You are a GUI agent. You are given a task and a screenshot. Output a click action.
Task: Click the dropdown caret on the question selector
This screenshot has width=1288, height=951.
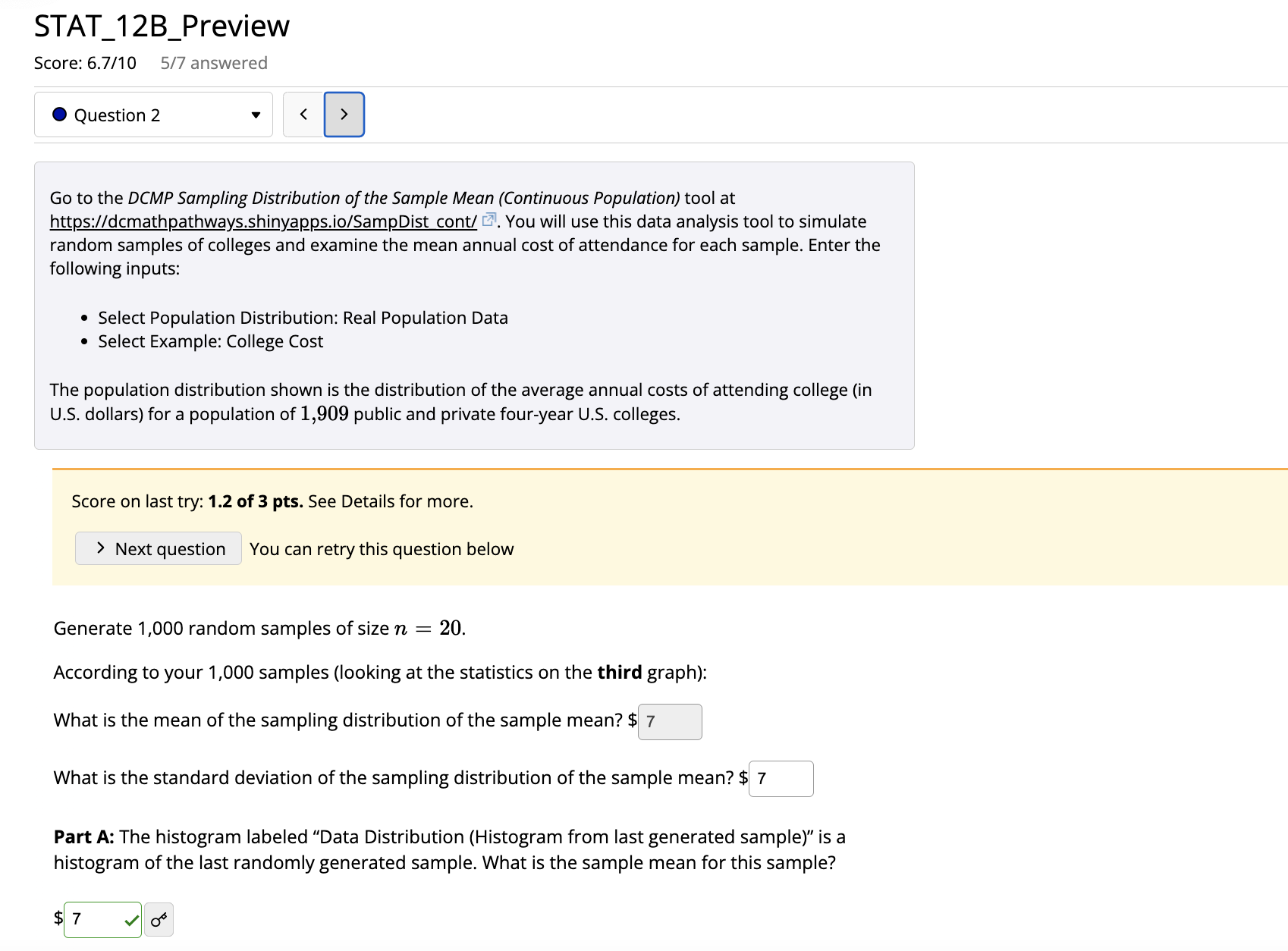256,116
